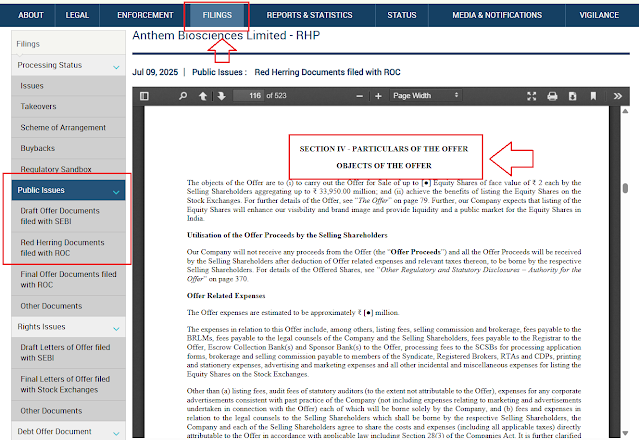639x440 pixels.
Task: Zoom in with the plus icon
Action: click(378, 96)
